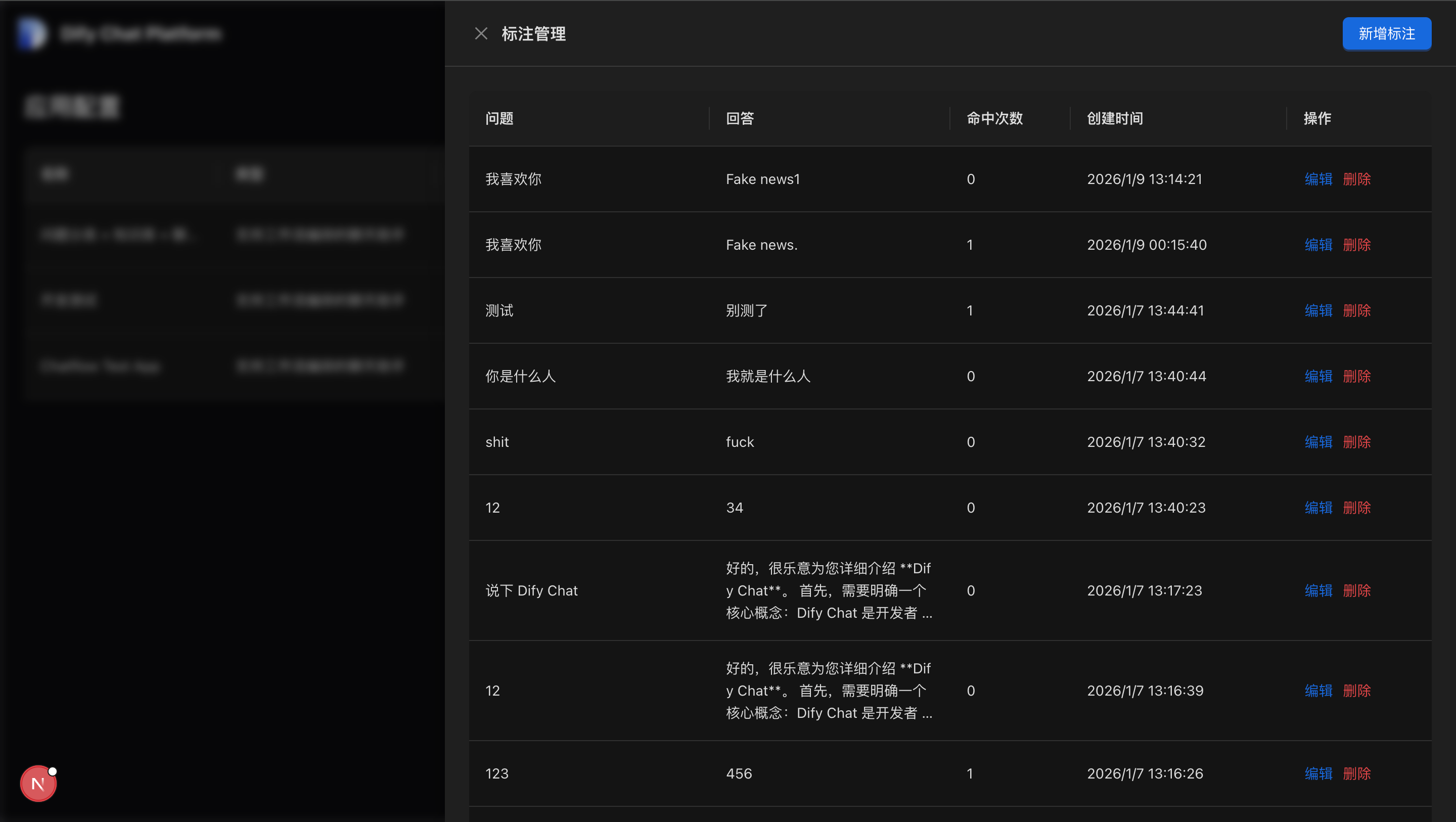The image size is (1456, 822).
Task: Click the 应用配置 sidebar heading
Action: click(72, 106)
